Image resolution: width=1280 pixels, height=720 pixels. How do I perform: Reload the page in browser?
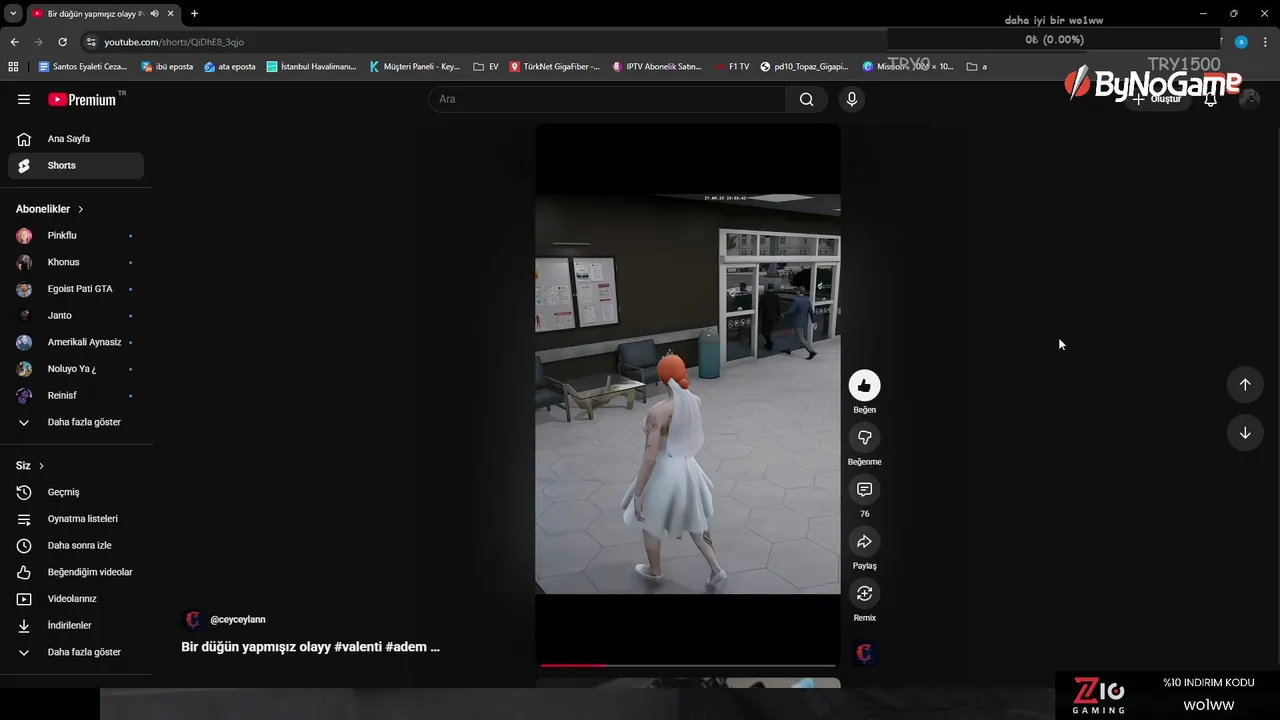pyautogui.click(x=62, y=42)
